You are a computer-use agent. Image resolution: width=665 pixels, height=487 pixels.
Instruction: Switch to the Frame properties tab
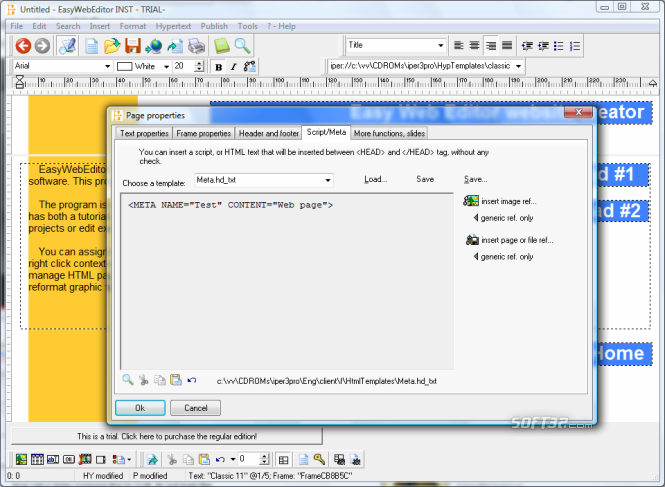[204, 133]
